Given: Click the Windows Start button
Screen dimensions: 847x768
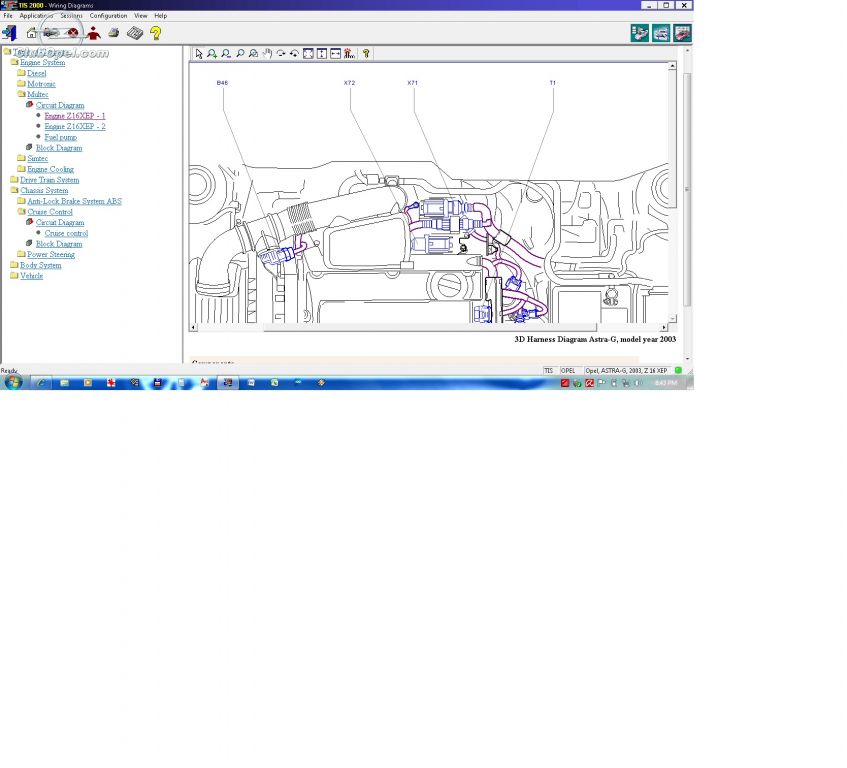Looking at the screenshot, I should [x=12, y=382].
